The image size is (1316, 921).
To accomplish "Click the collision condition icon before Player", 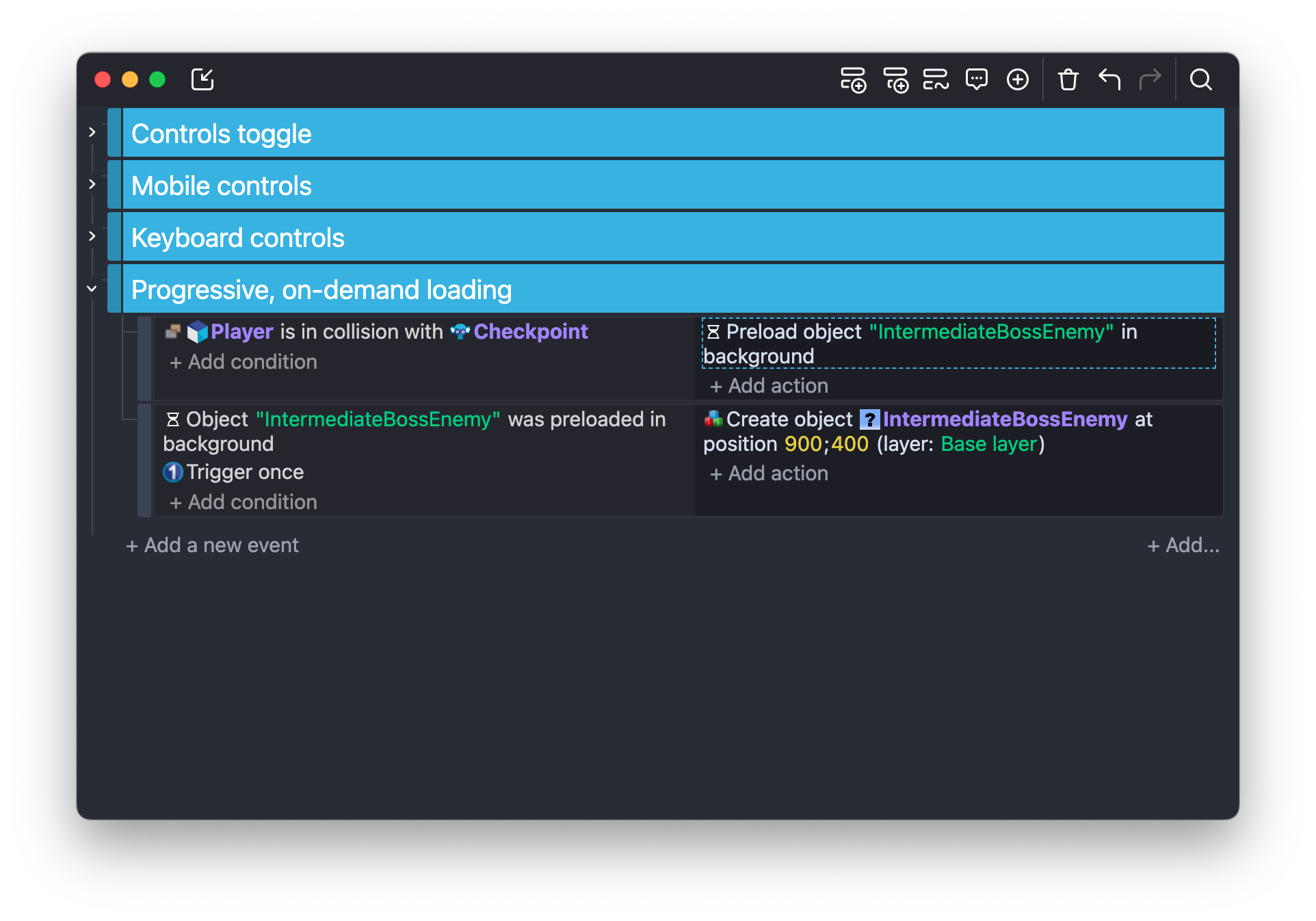I will point(173,332).
